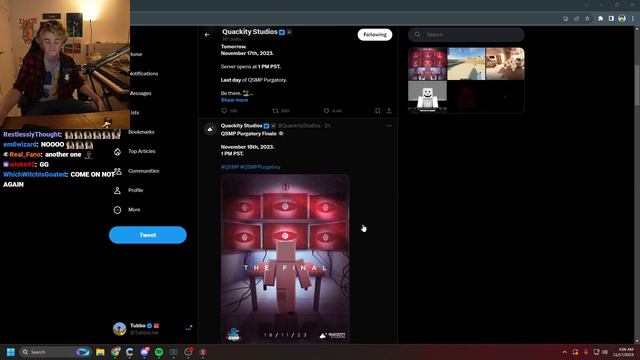Click the Quackity Studios author name on Finale tweet

pyautogui.click(x=241, y=126)
